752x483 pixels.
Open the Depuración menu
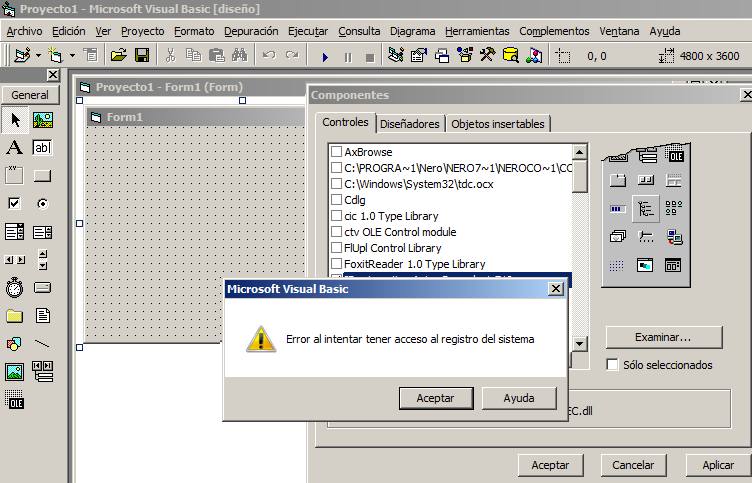tap(251, 31)
